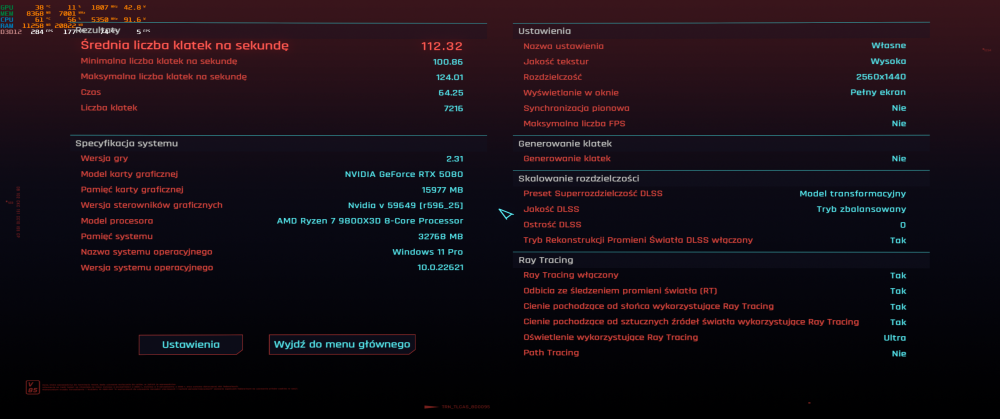1000x419 pixels.
Task: Click the Czas value 64.25
Action: 453,93
